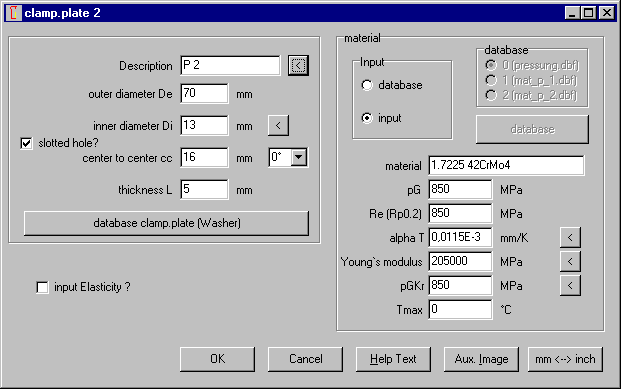Switch units with mm <--> inch button
621x389 pixels.
(x=565, y=359)
